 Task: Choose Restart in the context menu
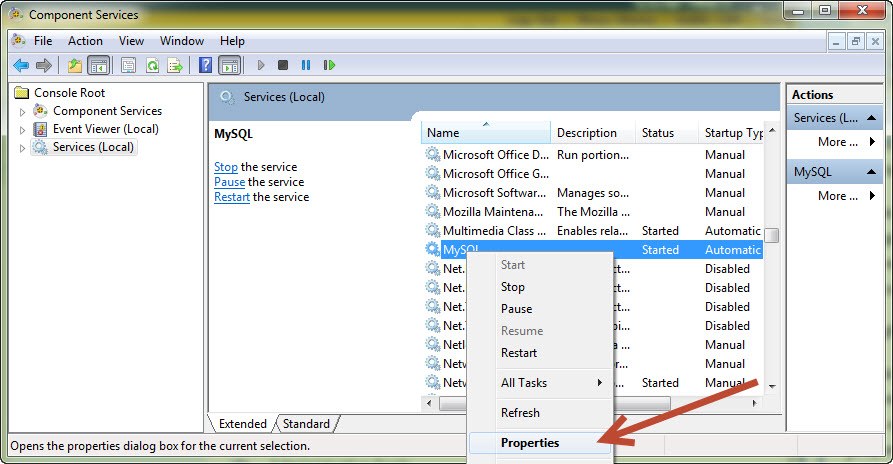point(540,353)
